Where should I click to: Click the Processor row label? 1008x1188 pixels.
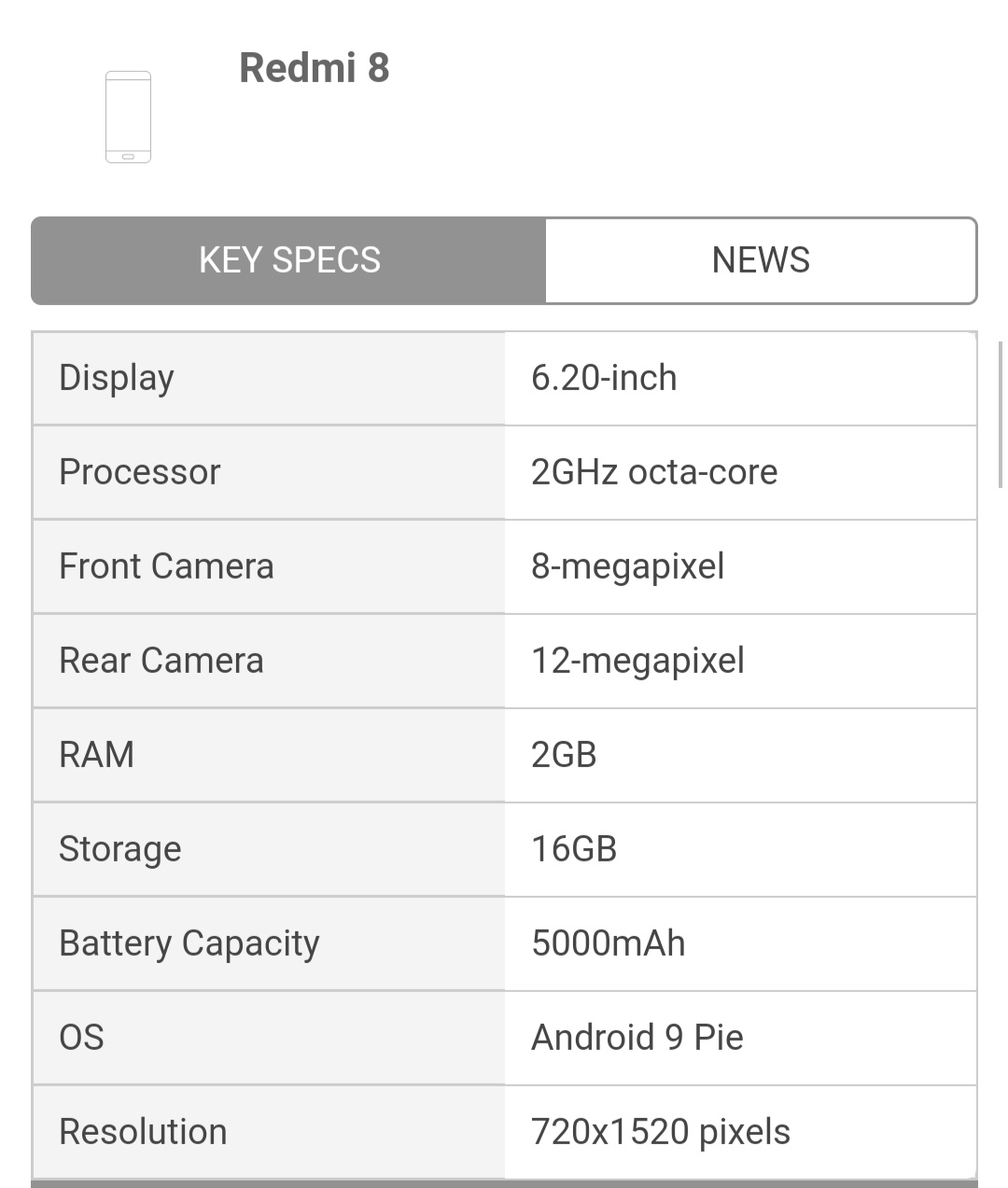coord(140,472)
